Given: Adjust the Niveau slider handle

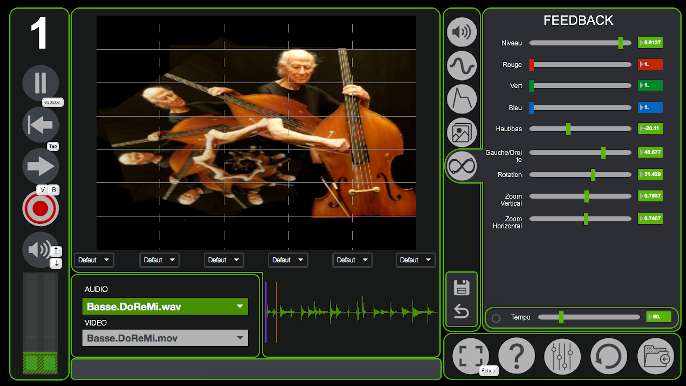Looking at the screenshot, I should [x=620, y=43].
